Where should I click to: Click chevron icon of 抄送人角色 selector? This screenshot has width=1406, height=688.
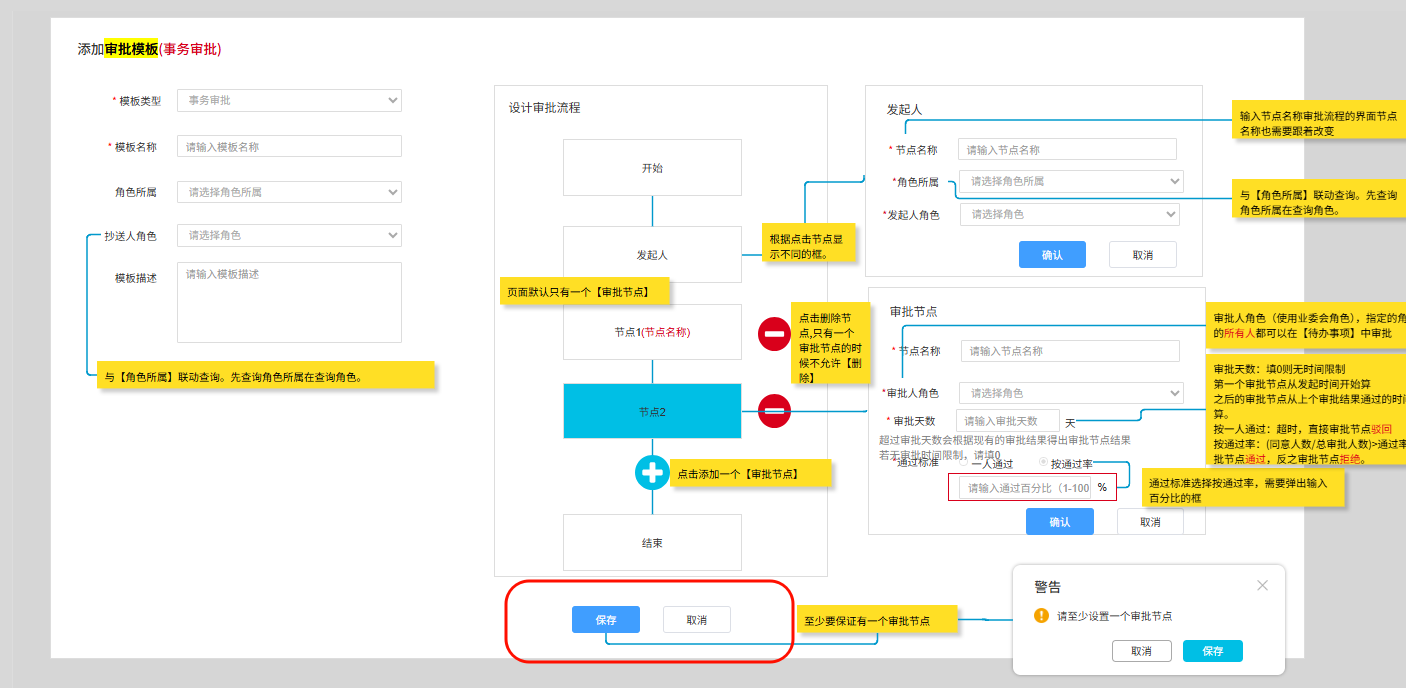(391, 235)
